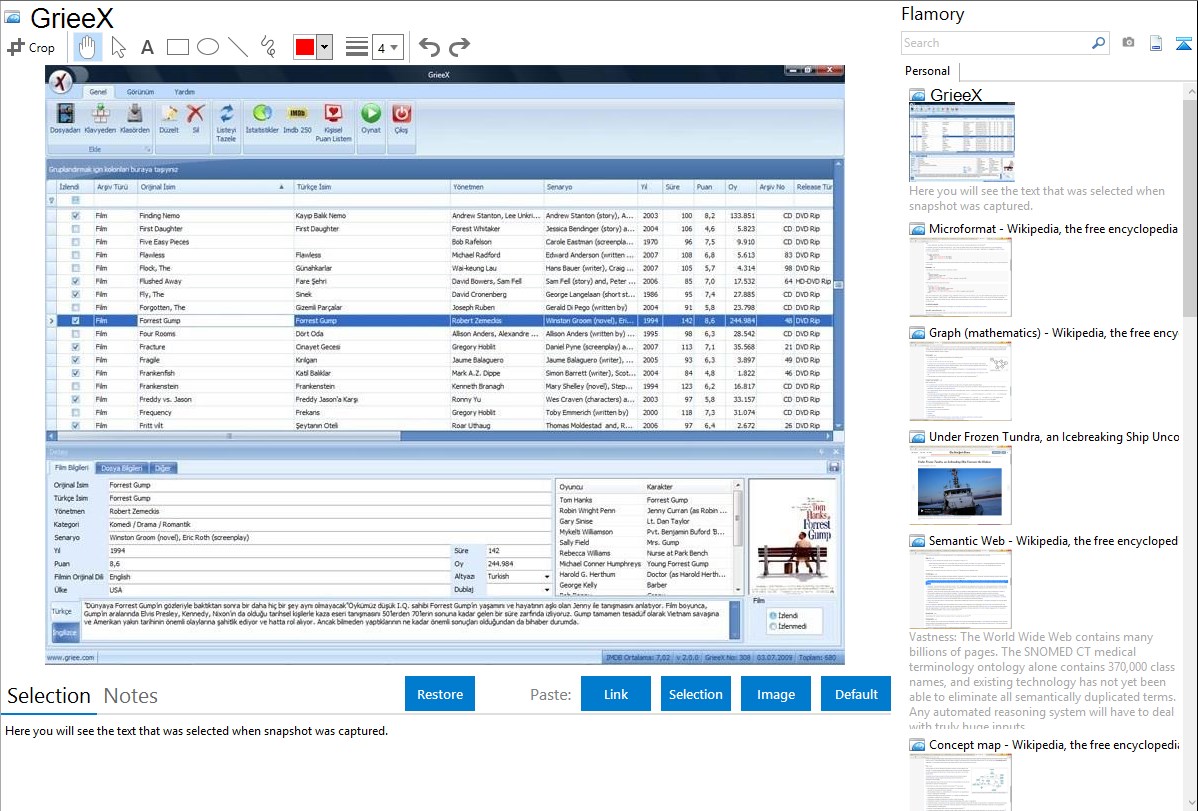The height and width of the screenshot is (811, 1198).
Task: Undo the last annotation
Action: tap(429, 47)
